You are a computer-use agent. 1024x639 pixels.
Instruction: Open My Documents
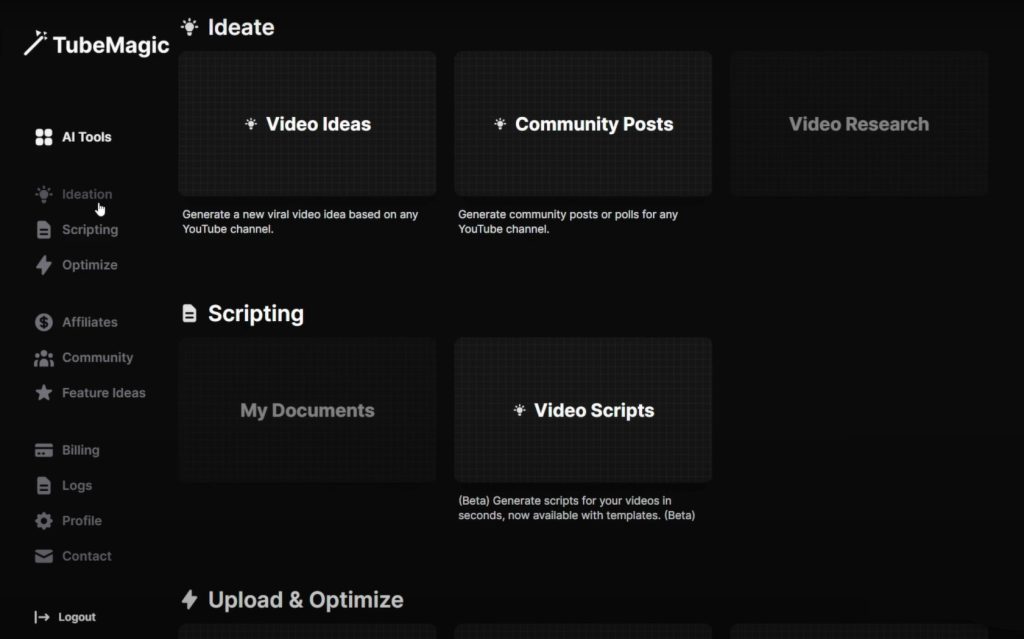pyautogui.click(x=307, y=410)
